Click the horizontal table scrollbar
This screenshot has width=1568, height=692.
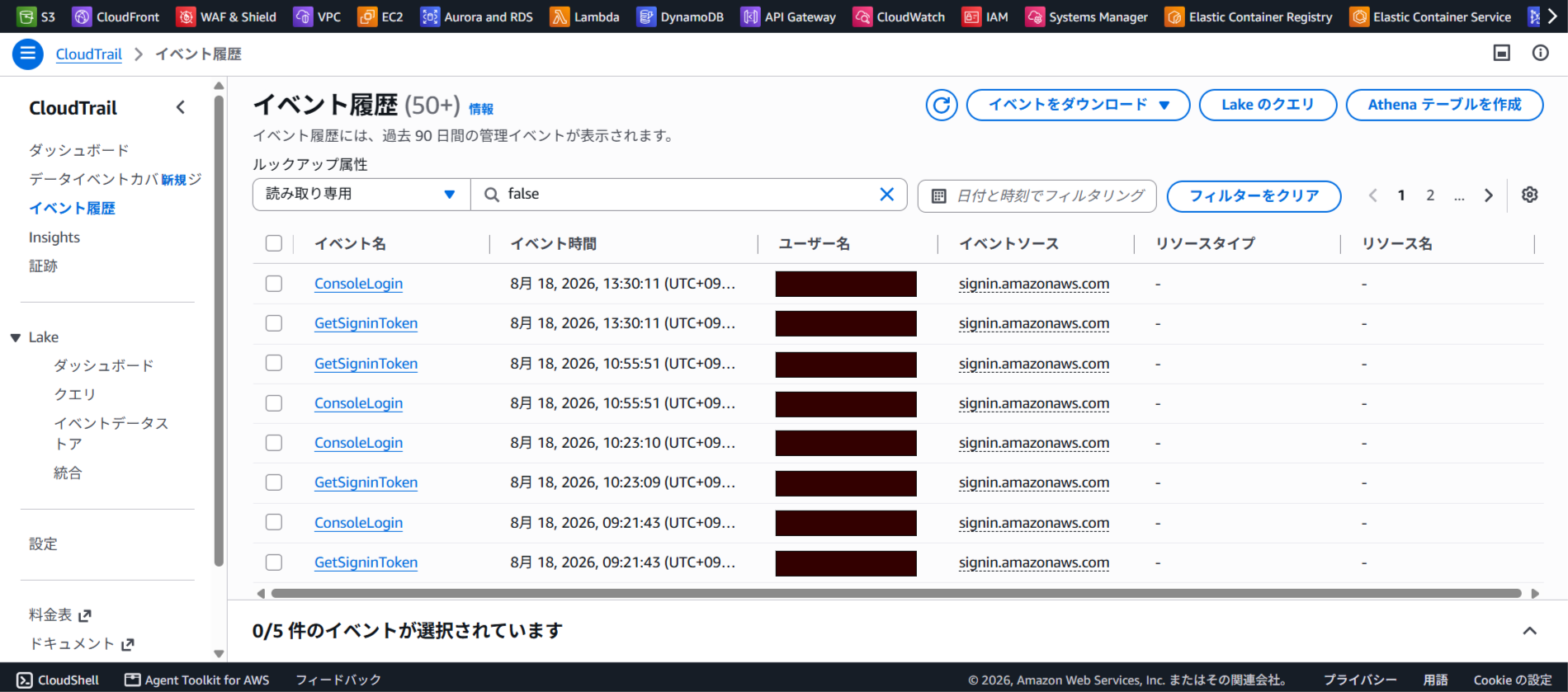tap(895, 593)
